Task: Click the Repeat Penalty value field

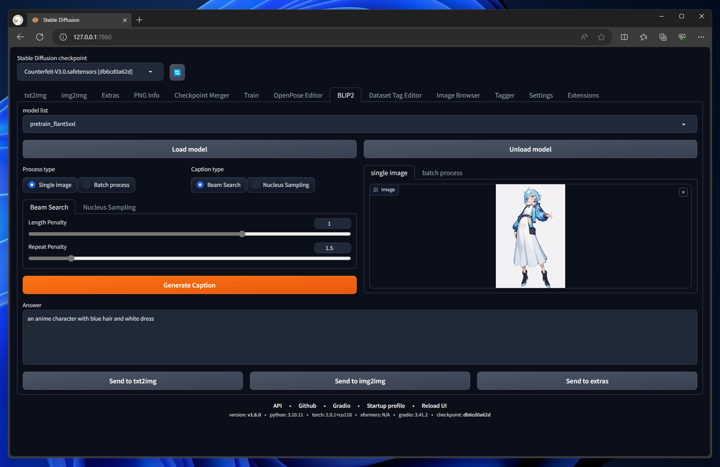Action: tap(332, 248)
